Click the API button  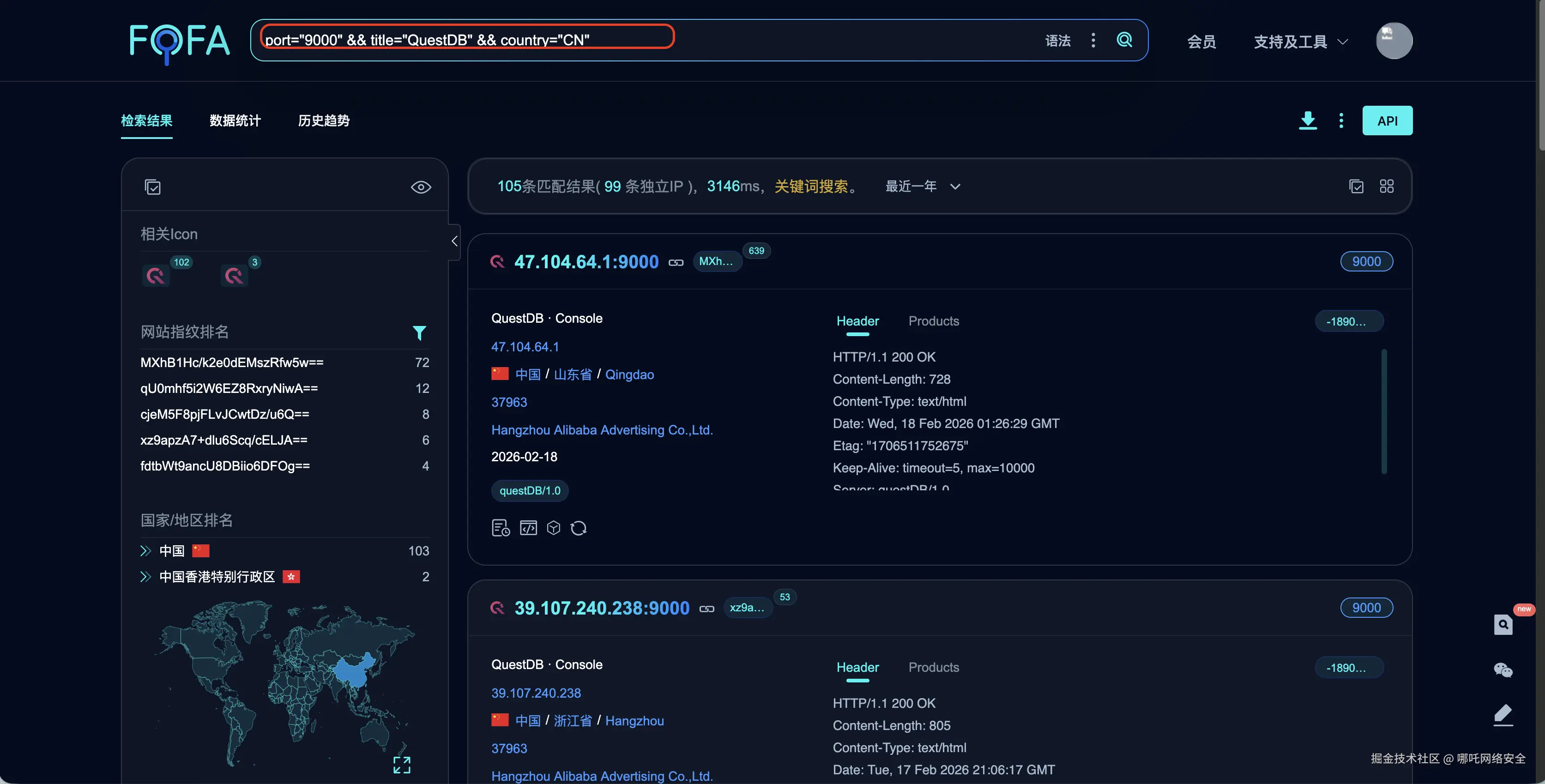[x=1387, y=121]
